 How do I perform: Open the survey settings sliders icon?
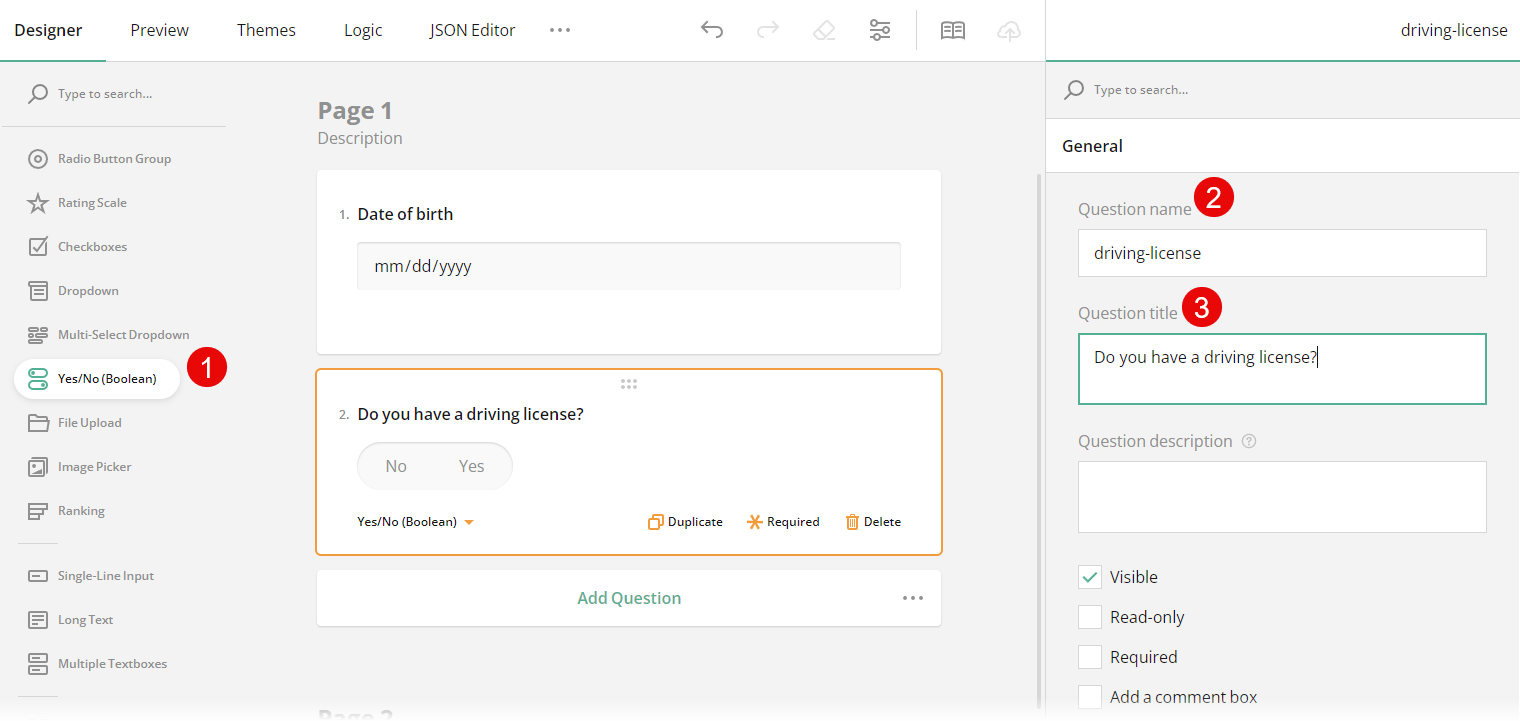coord(879,30)
